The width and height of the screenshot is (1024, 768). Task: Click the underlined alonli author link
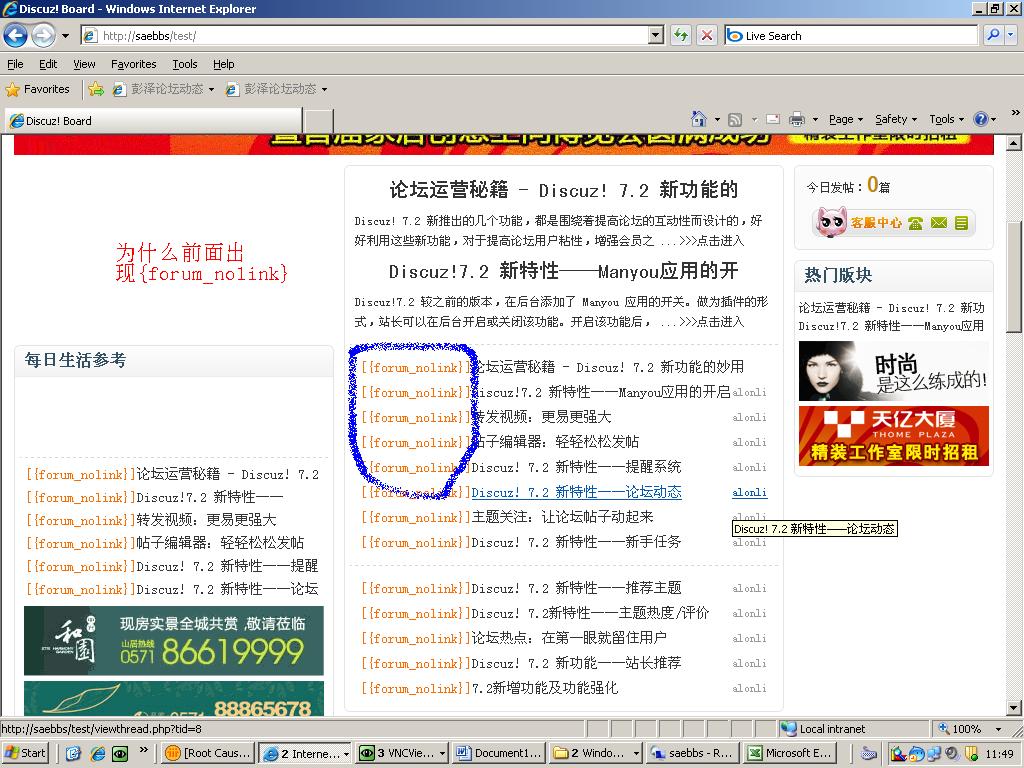[750, 493]
